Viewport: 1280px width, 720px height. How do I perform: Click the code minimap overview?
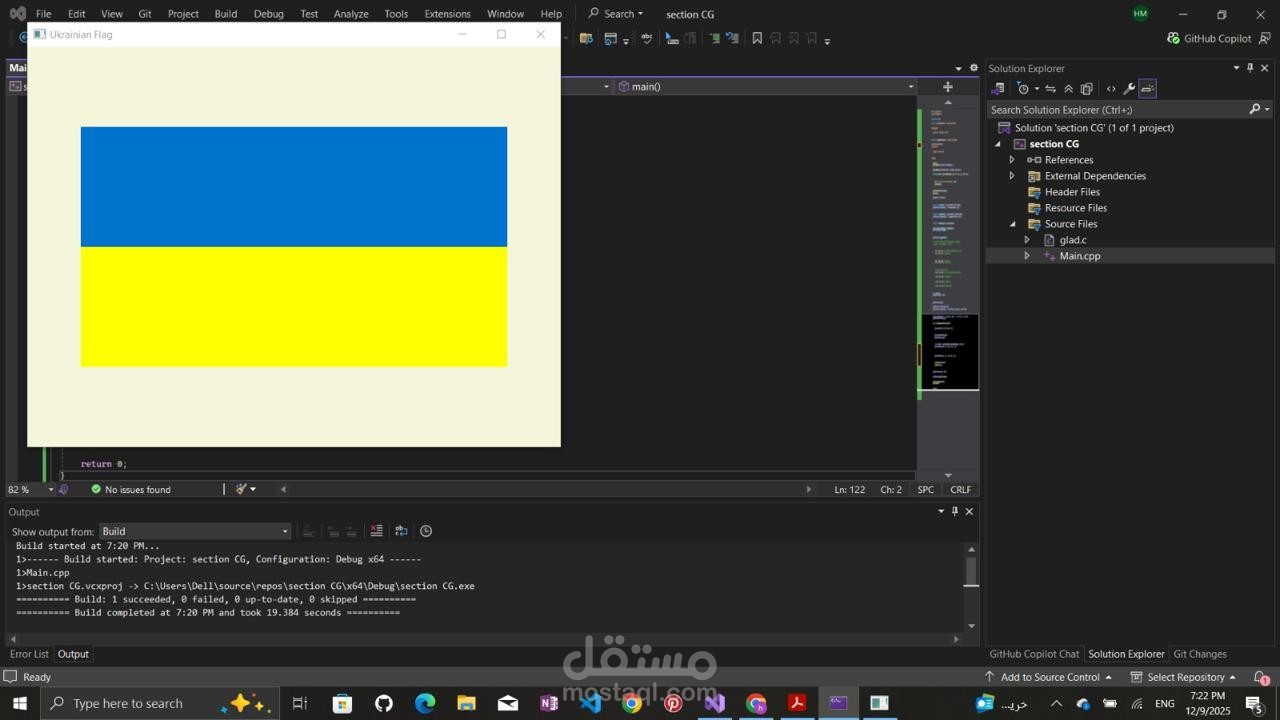coord(948,250)
